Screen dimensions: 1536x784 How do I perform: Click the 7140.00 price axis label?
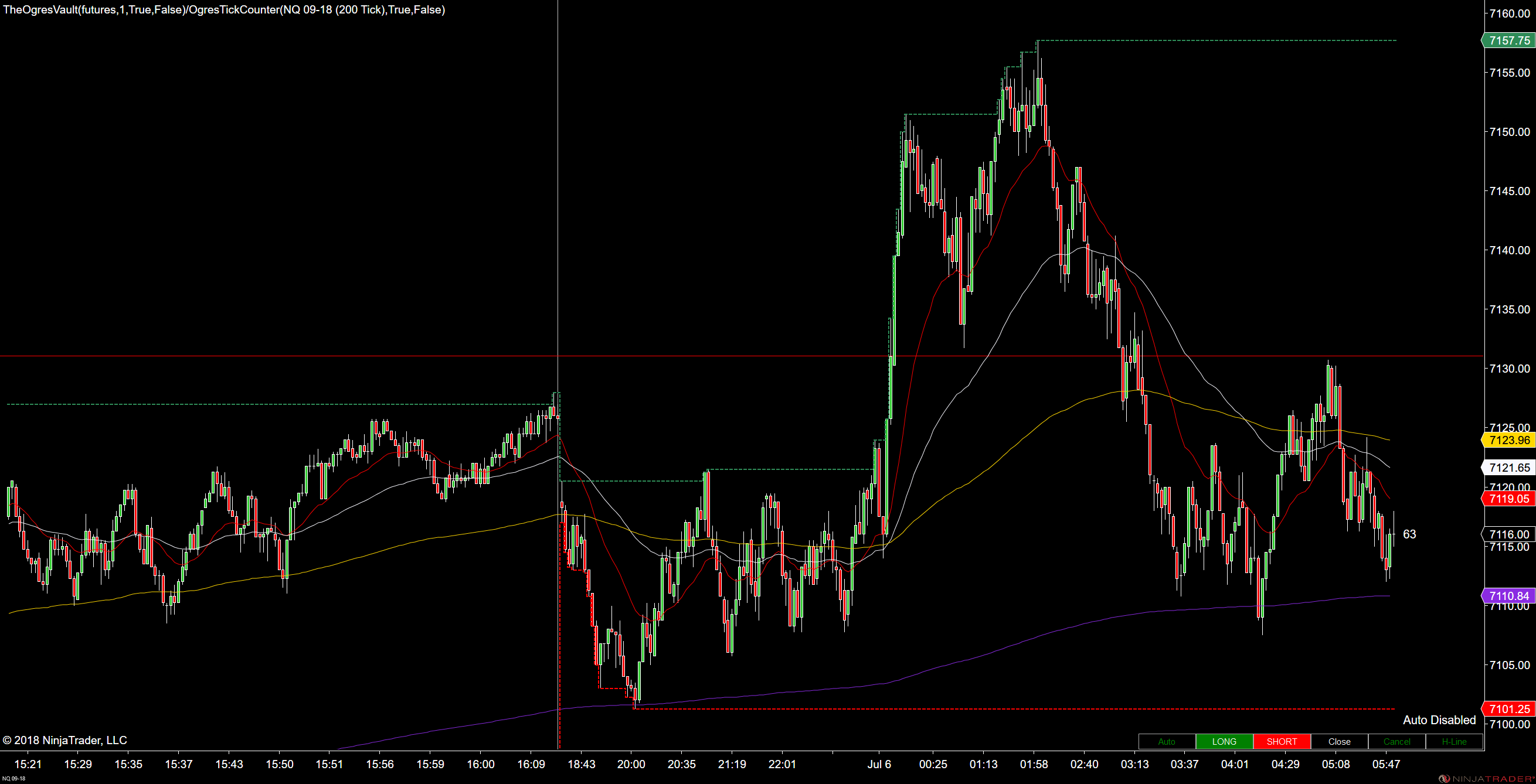click(1510, 250)
